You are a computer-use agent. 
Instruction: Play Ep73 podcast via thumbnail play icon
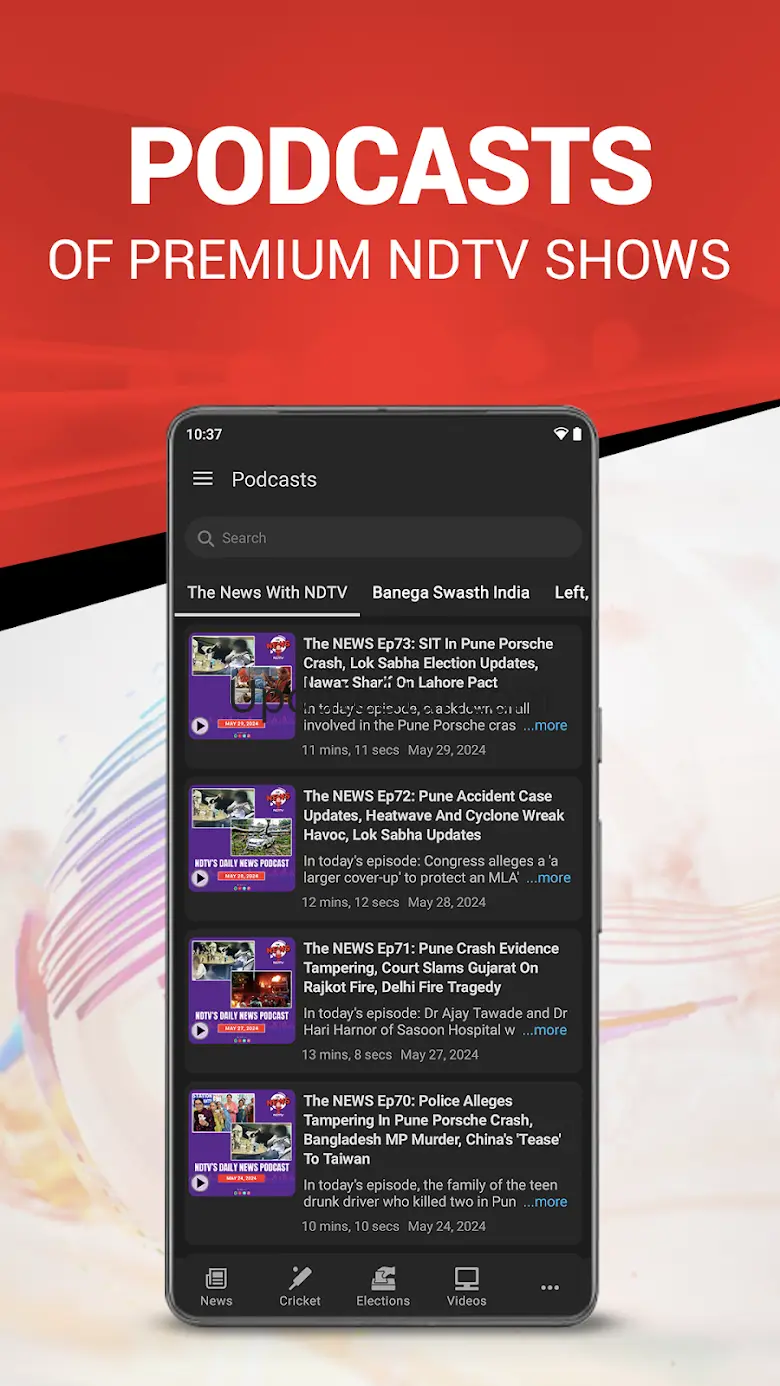(x=200, y=726)
